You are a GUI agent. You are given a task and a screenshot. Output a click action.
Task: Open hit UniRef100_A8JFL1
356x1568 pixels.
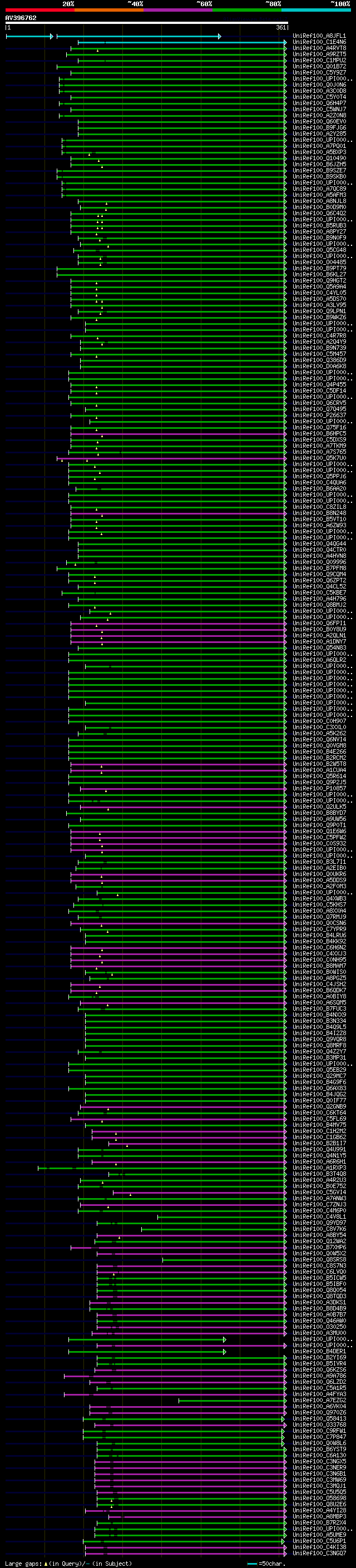319,36
